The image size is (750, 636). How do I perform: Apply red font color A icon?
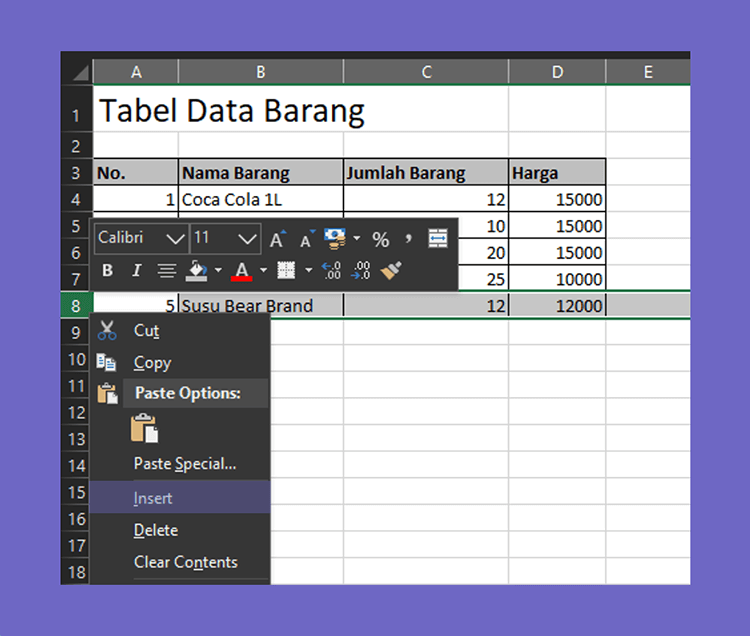coord(242,271)
